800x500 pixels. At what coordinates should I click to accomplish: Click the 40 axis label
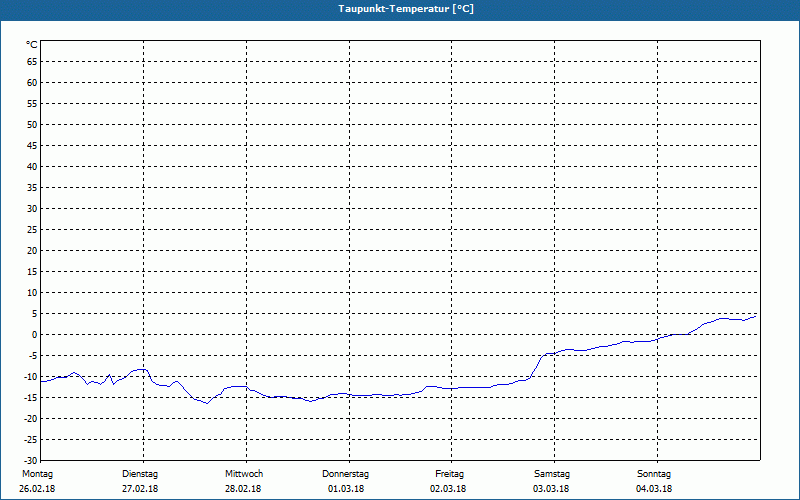click(32, 167)
